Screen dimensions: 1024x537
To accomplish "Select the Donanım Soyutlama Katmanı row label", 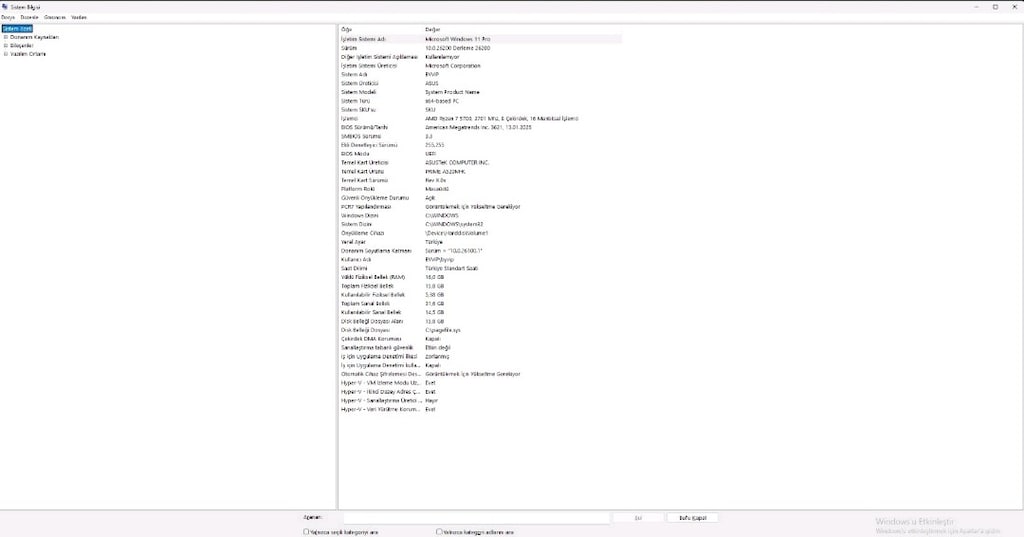I will [x=376, y=251].
